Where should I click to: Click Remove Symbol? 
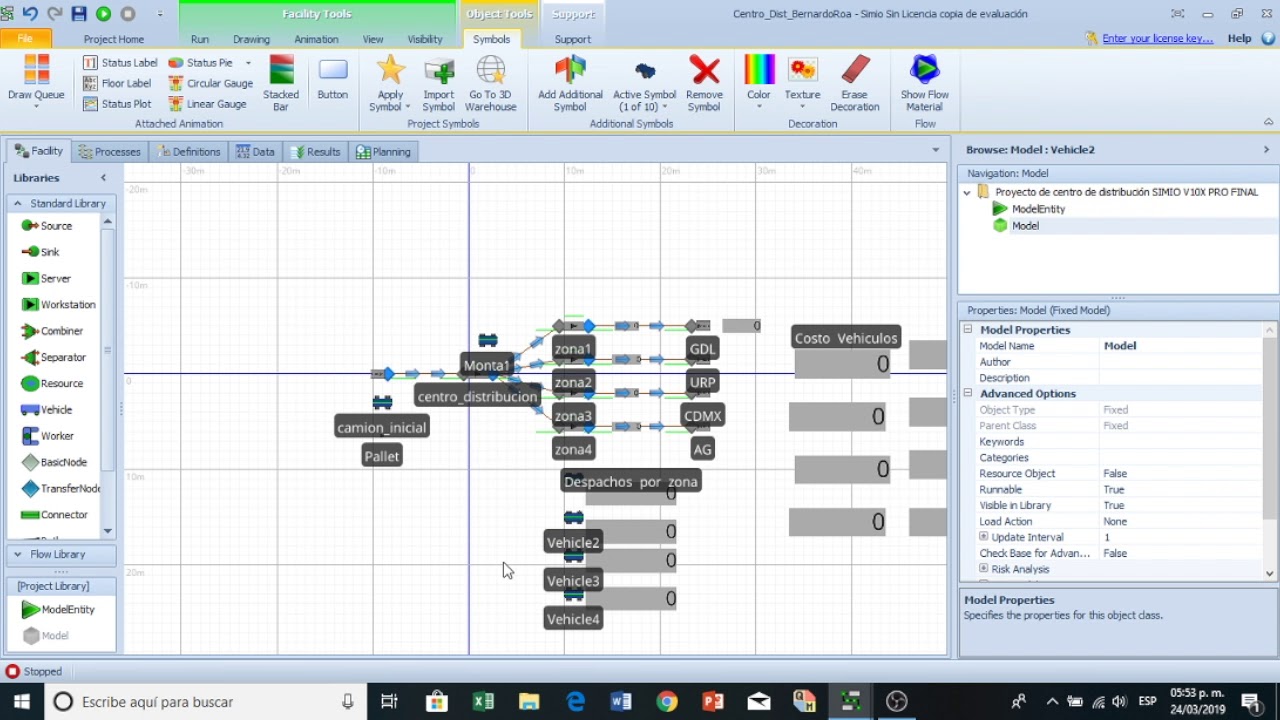tap(704, 84)
